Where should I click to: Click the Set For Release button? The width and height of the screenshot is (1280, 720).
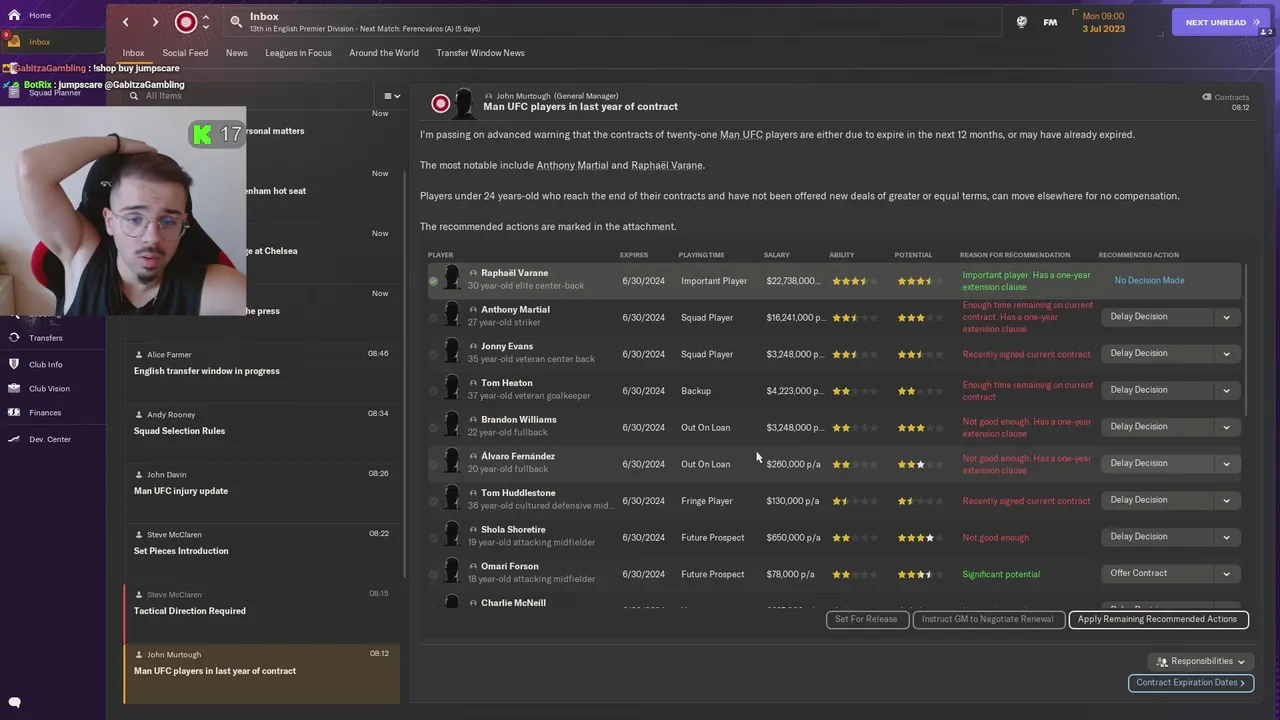coord(866,619)
